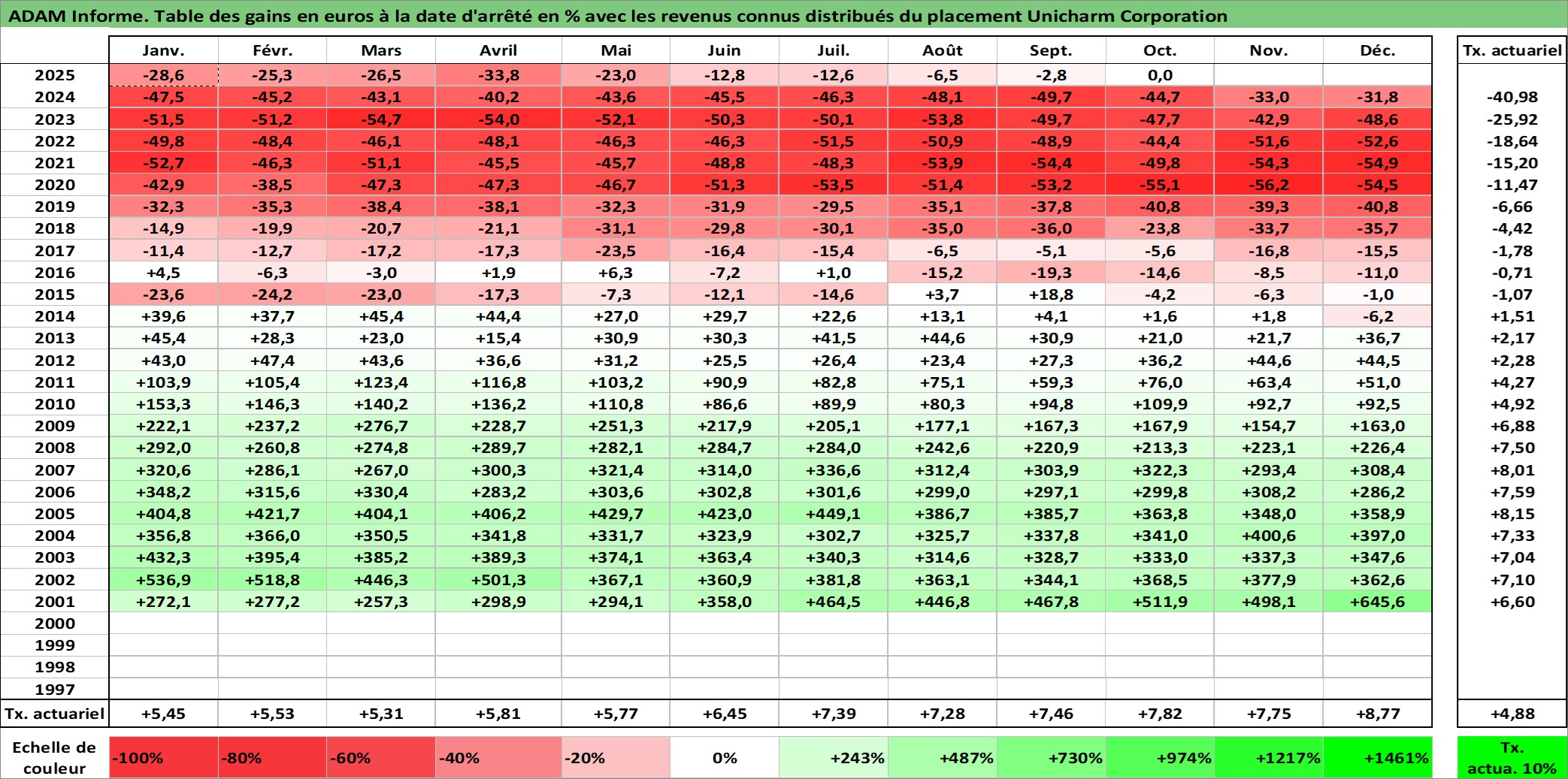This screenshot has width=1568, height=779.
Task: Click the Tx. actua. 10% green box
Action: 1512,757
